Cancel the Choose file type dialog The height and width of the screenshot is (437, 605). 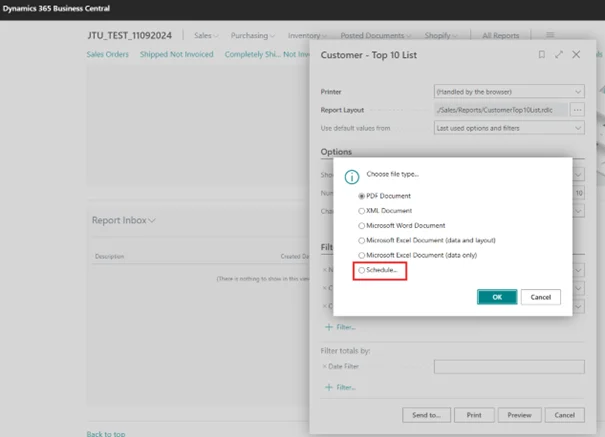point(541,297)
